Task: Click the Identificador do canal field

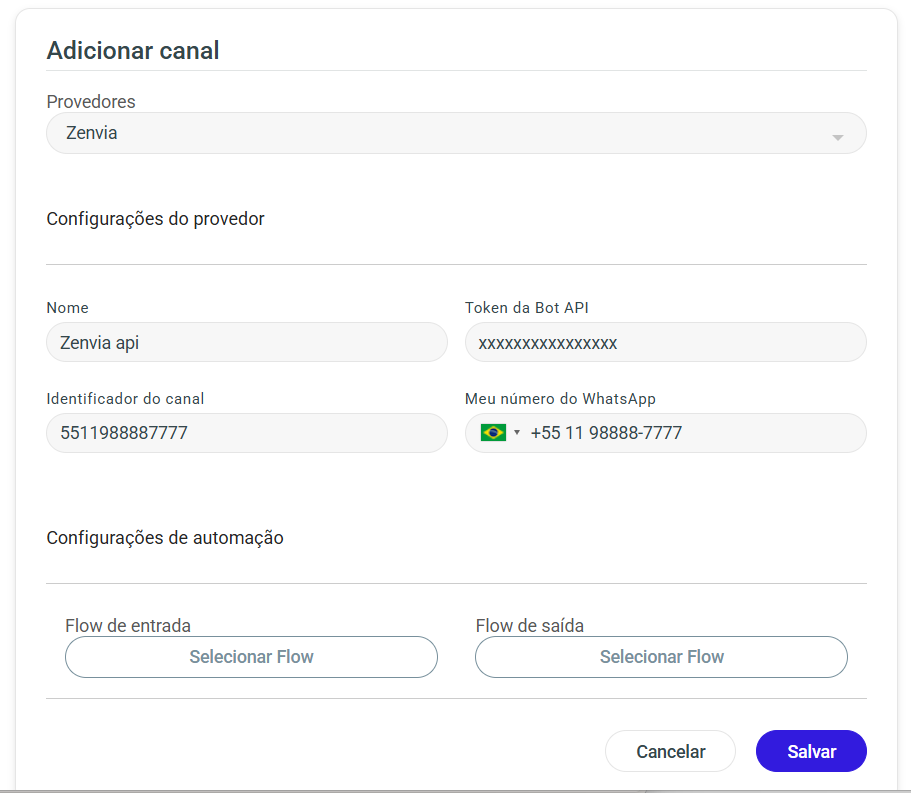Action: [247, 433]
